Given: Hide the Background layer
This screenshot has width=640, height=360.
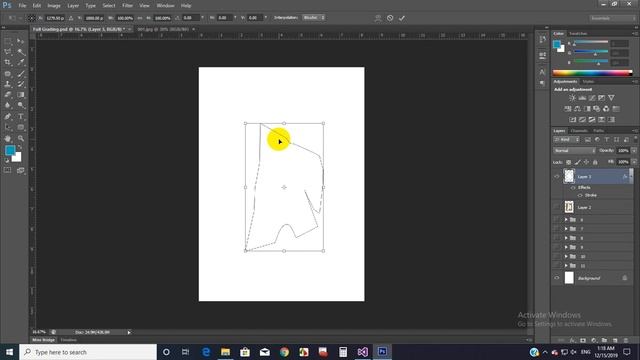Looking at the screenshot, I should point(557,278).
